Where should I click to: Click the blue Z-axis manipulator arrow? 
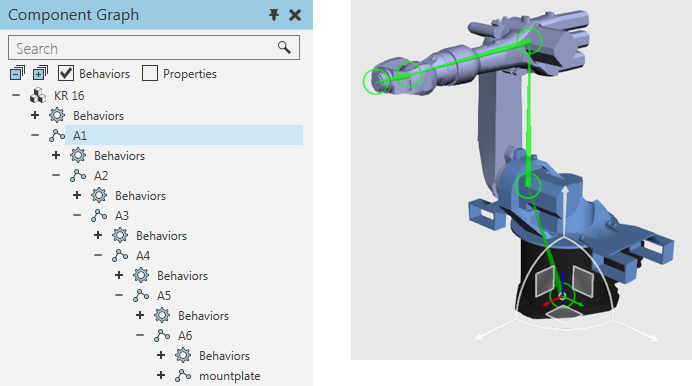[563, 281]
